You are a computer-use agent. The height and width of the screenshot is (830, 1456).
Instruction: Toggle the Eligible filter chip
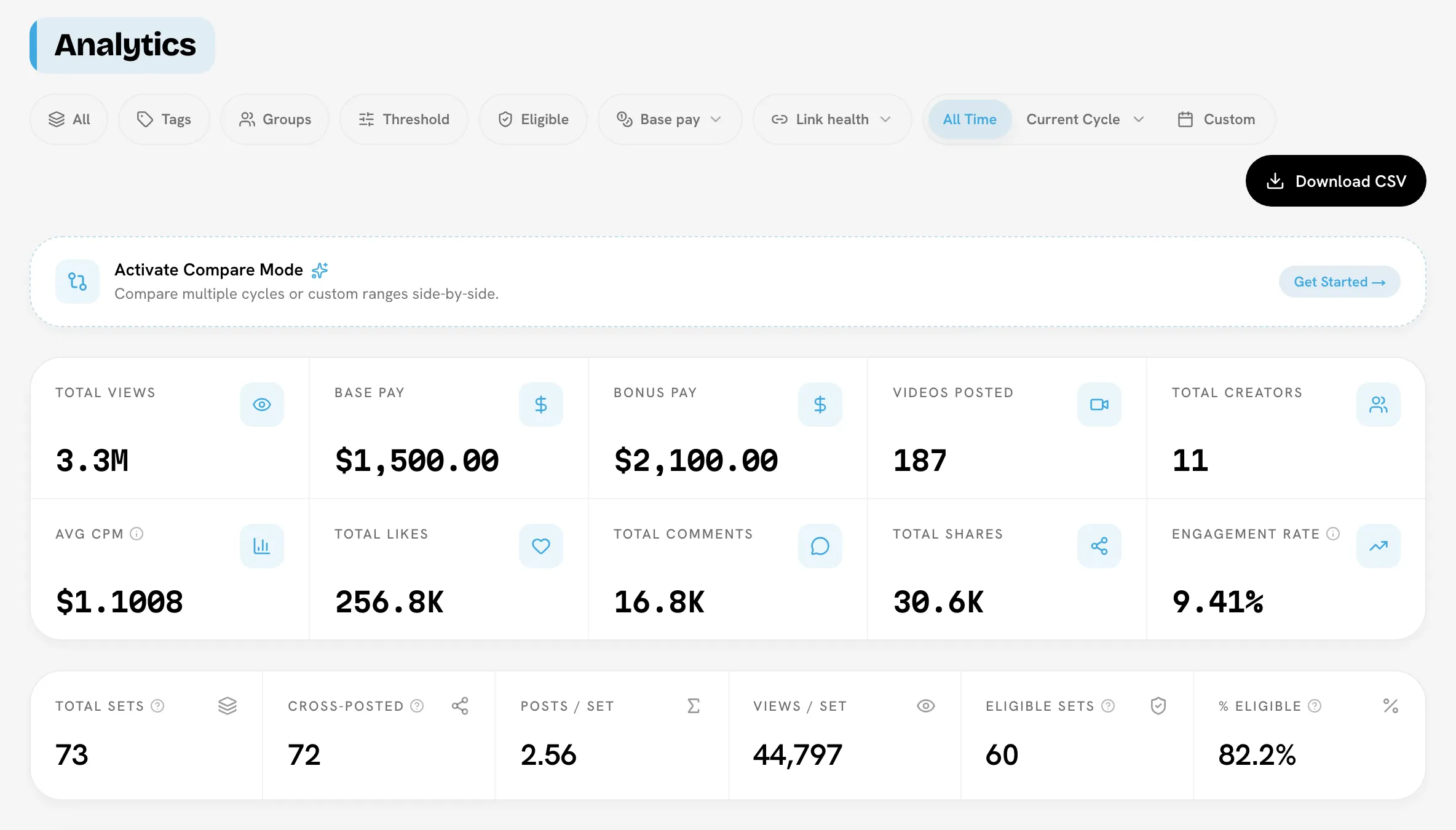(x=533, y=119)
